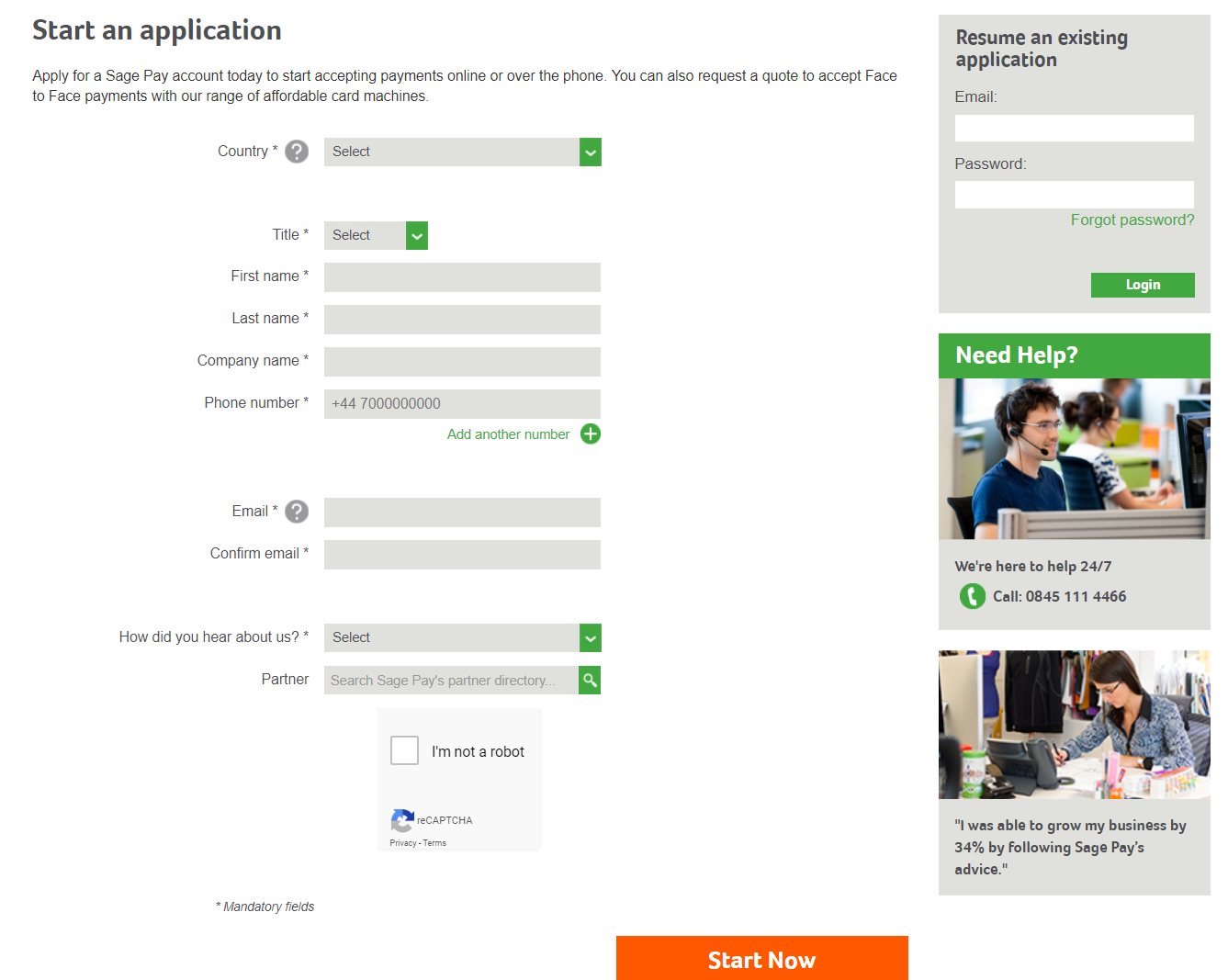The width and height of the screenshot is (1228, 980).
Task: Check the I'm not a robot checkbox
Action: coord(405,750)
